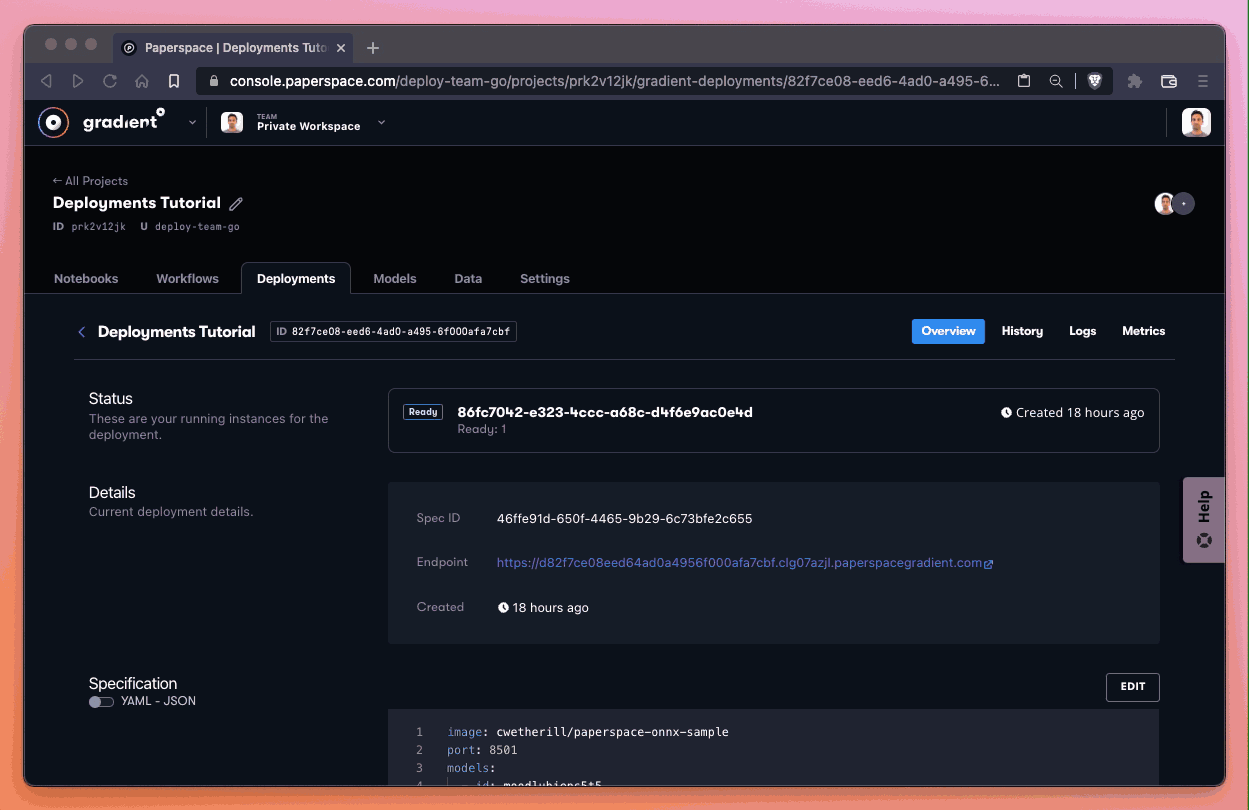Screen dimensions: 1249x810
Task: Toggle YAML - JSON specification switch
Action: click(101, 702)
